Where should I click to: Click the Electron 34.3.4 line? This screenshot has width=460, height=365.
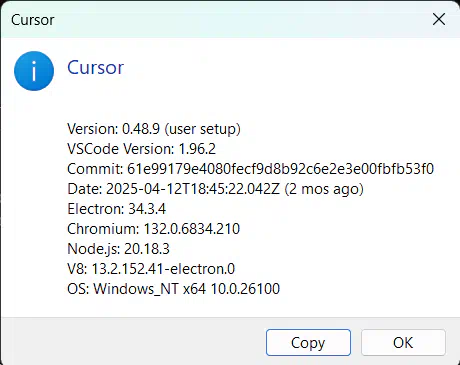pyautogui.click(x=116, y=209)
